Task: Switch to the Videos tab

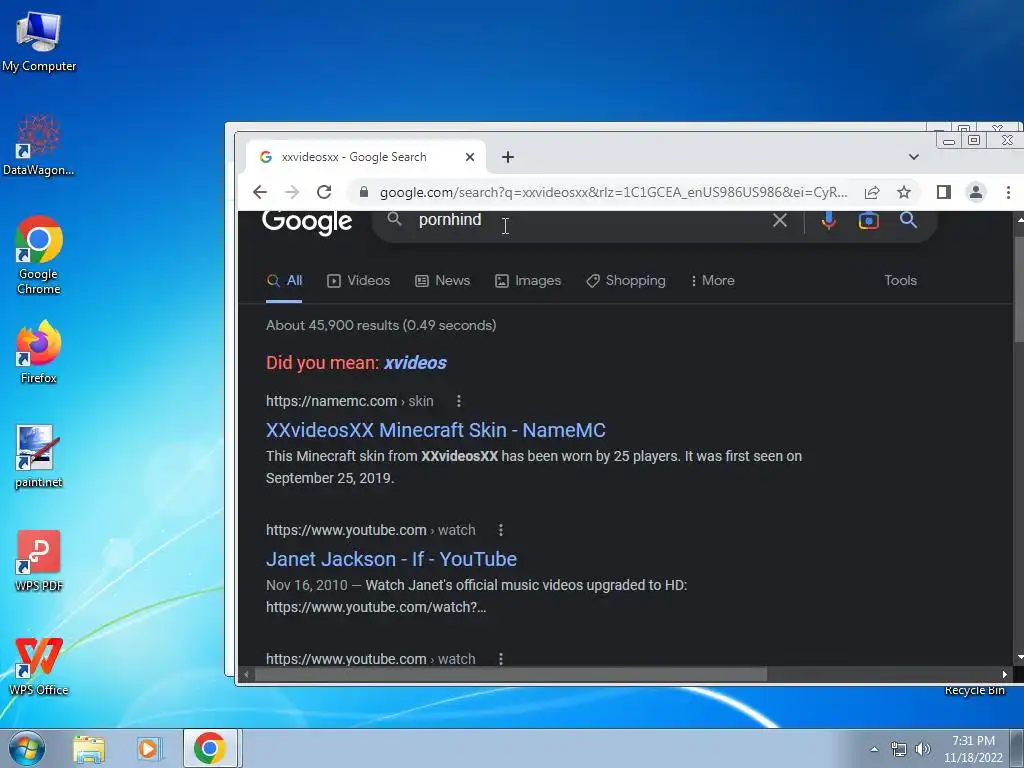Action: point(359,281)
